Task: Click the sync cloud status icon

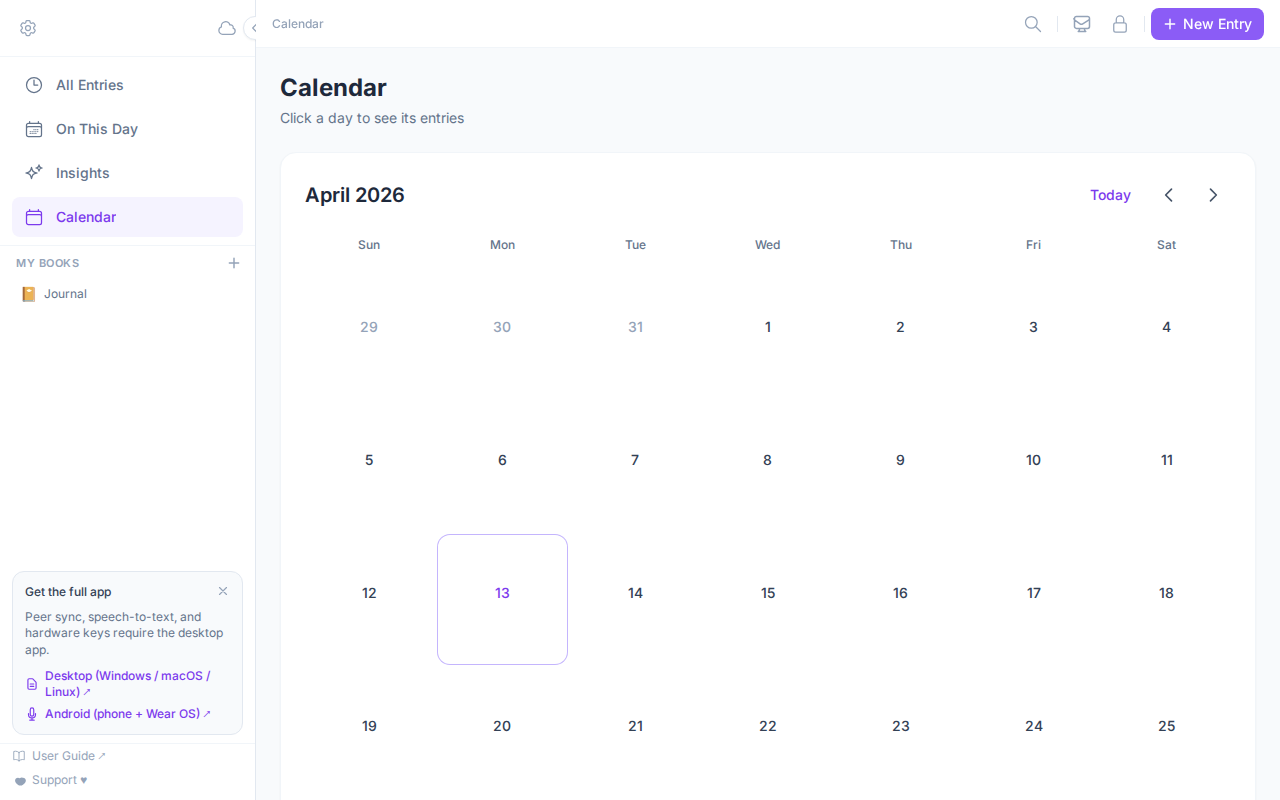Action: click(226, 28)
